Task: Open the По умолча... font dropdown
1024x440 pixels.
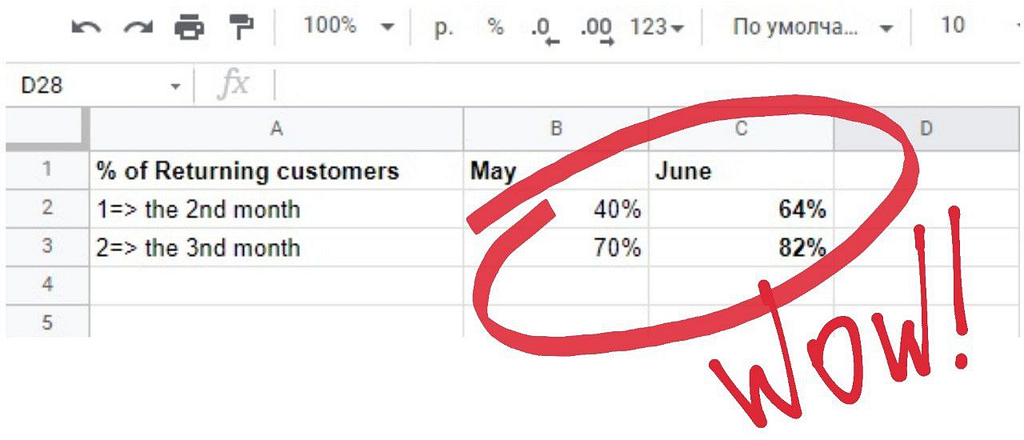Action: [x=813, y=27]
